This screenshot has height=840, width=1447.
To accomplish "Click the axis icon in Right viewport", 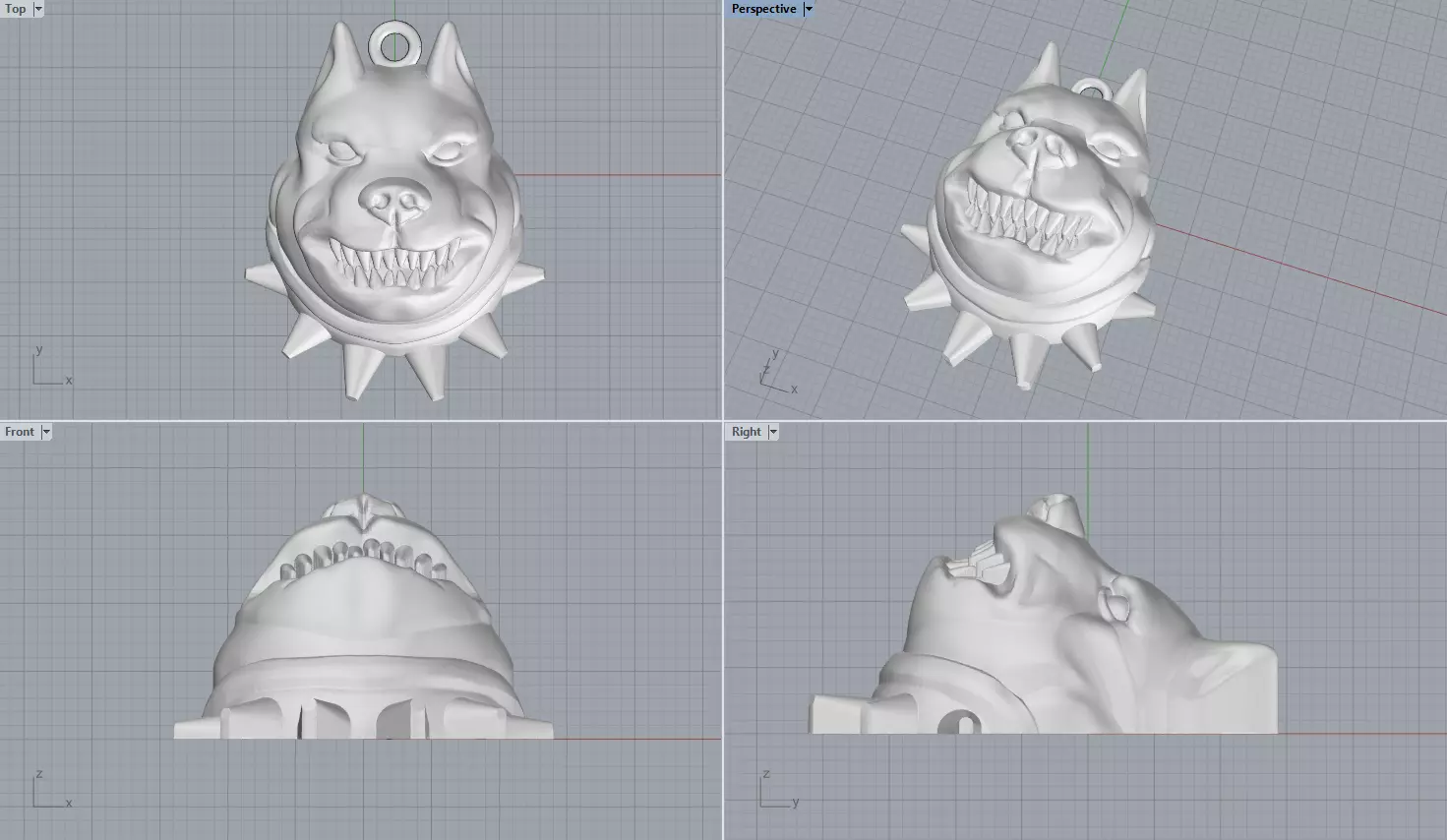I will point(779,790).
